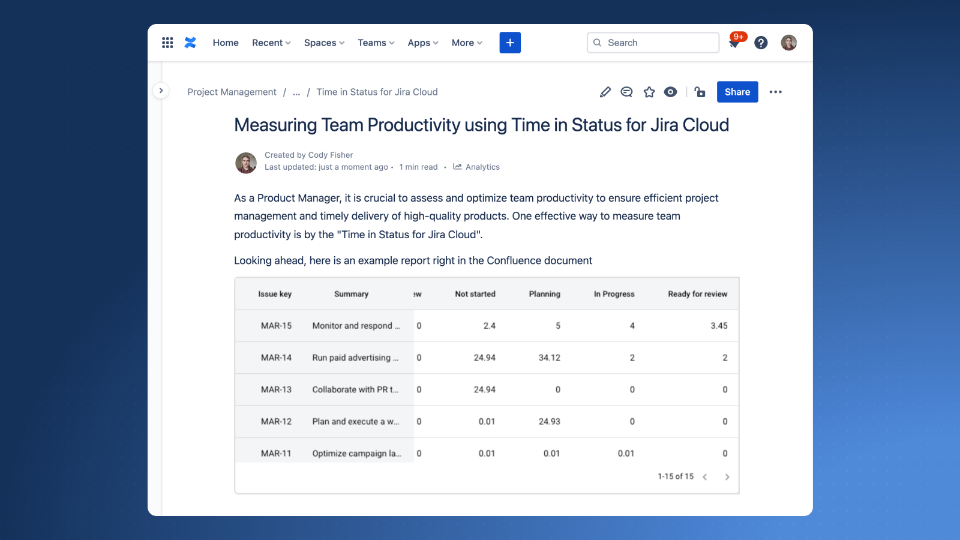This screenshot has height=540, width=960.
Task: Toggle the watch eye icon
Action: tap(670, 92)
